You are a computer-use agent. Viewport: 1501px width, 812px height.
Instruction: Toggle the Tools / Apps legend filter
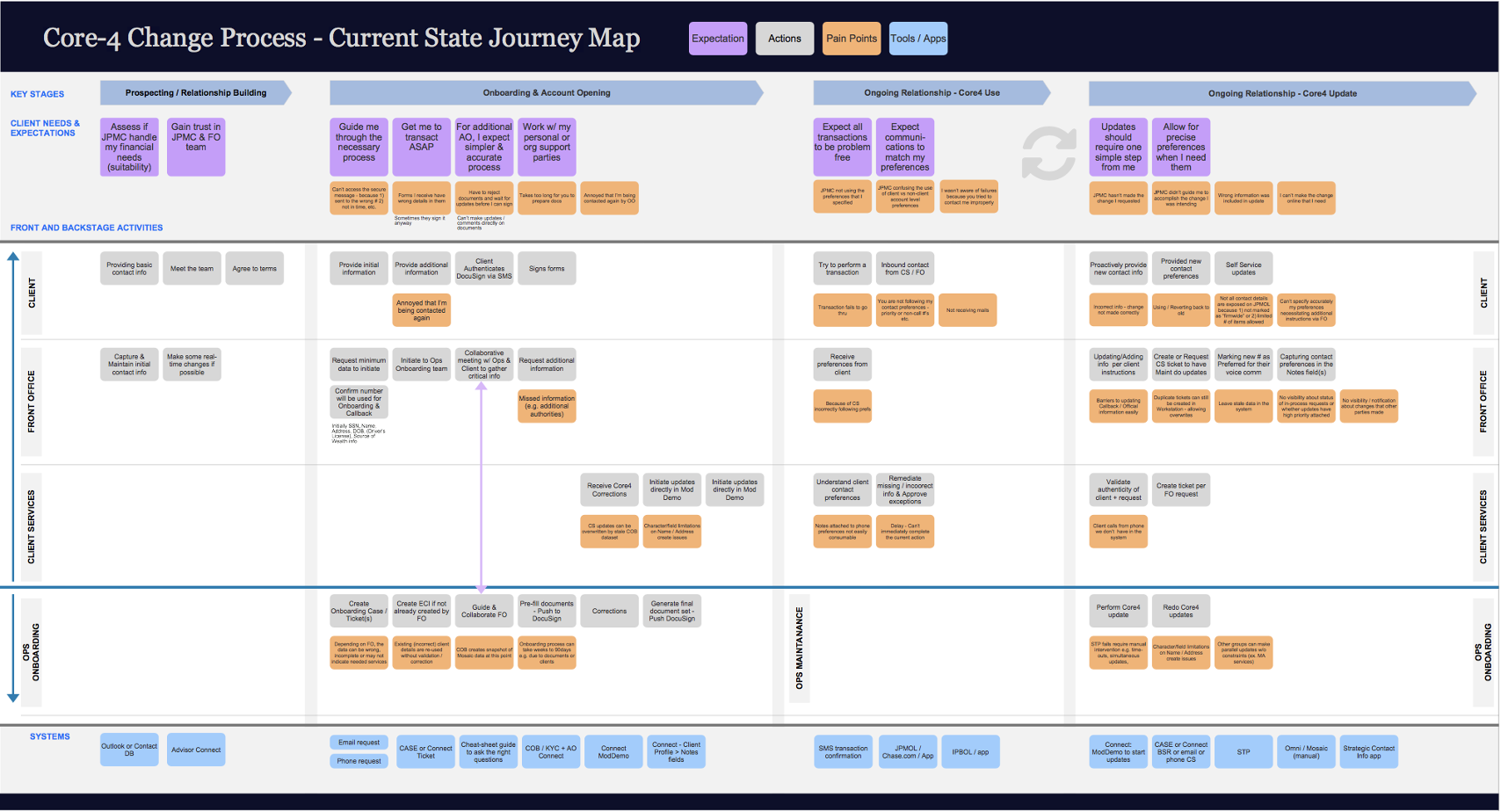[917, 39]
